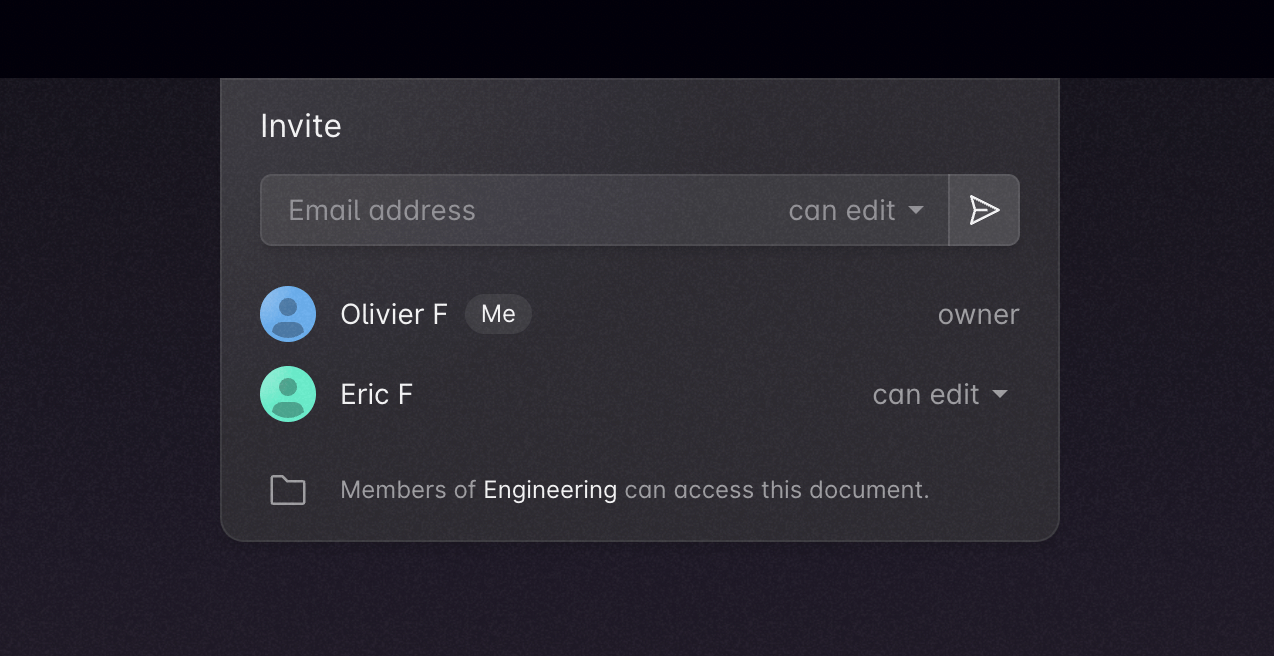Click Olivier F's blue avatar icon
The image size is (1274, 656).
click(288, 314)
